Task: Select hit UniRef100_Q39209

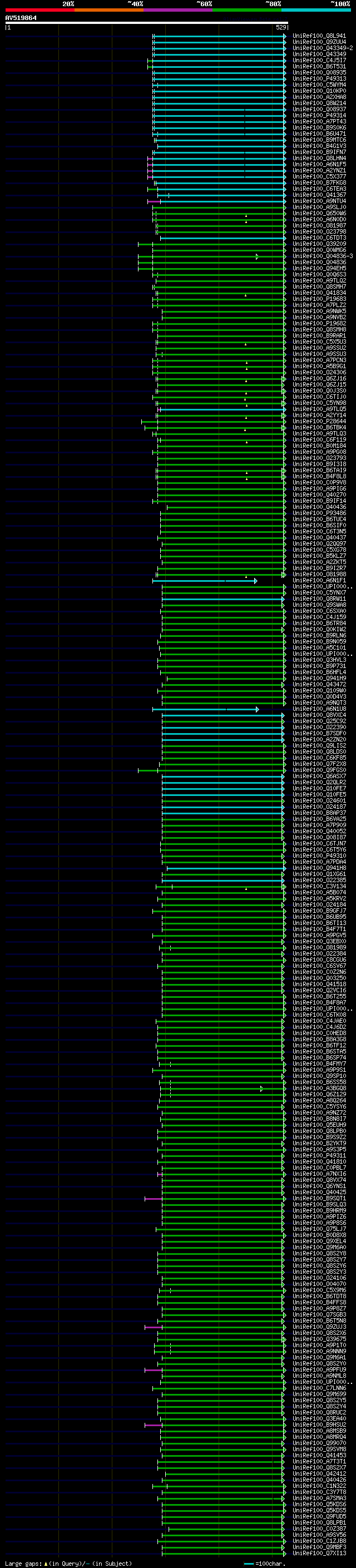Action: click(319, 244)
